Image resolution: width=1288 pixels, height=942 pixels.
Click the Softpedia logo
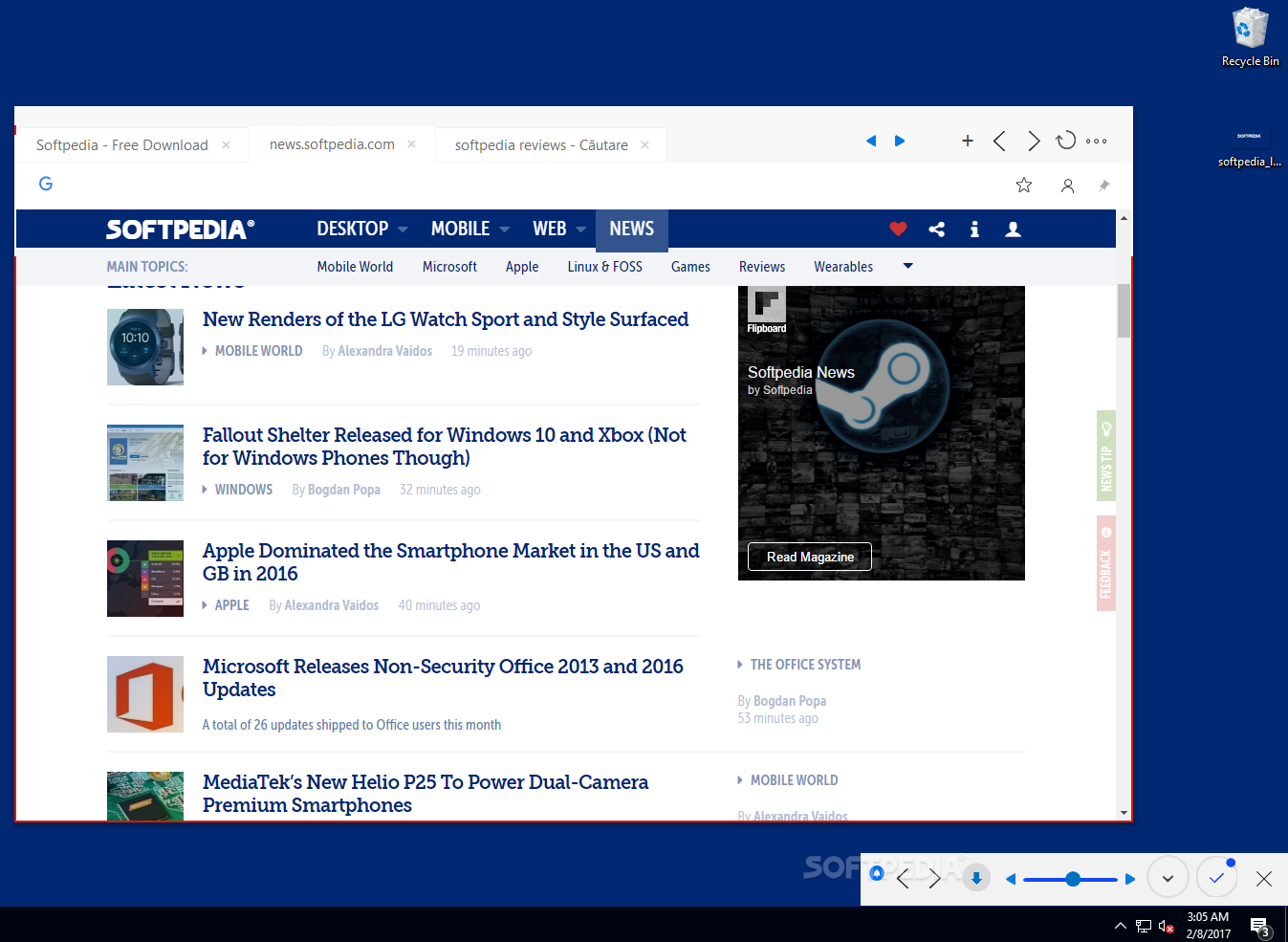tap(181, 230)
